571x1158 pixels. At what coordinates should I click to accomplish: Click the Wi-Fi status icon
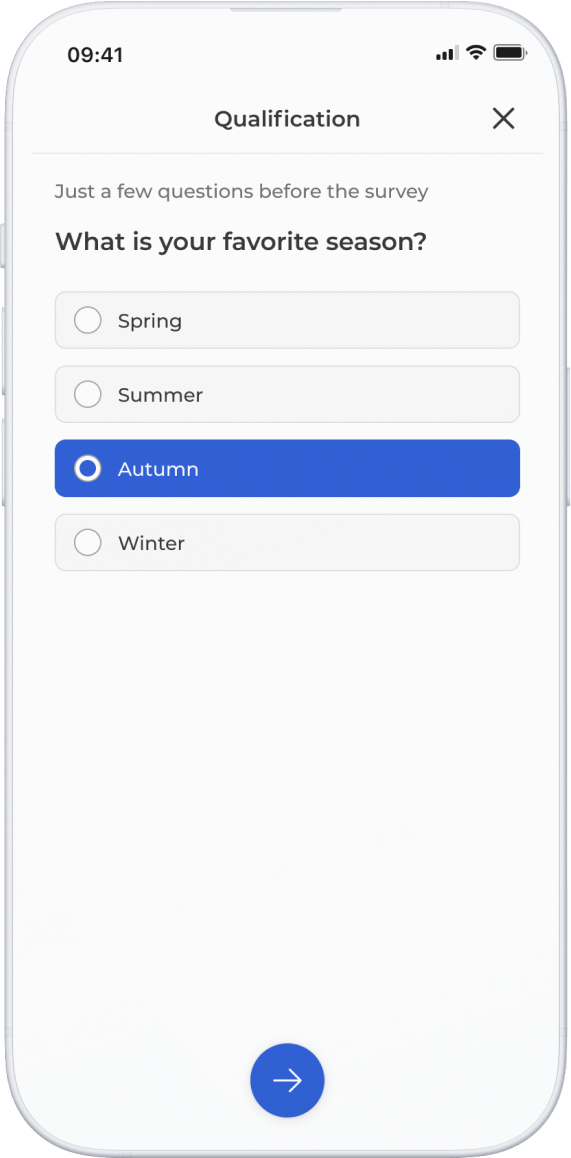476,53
